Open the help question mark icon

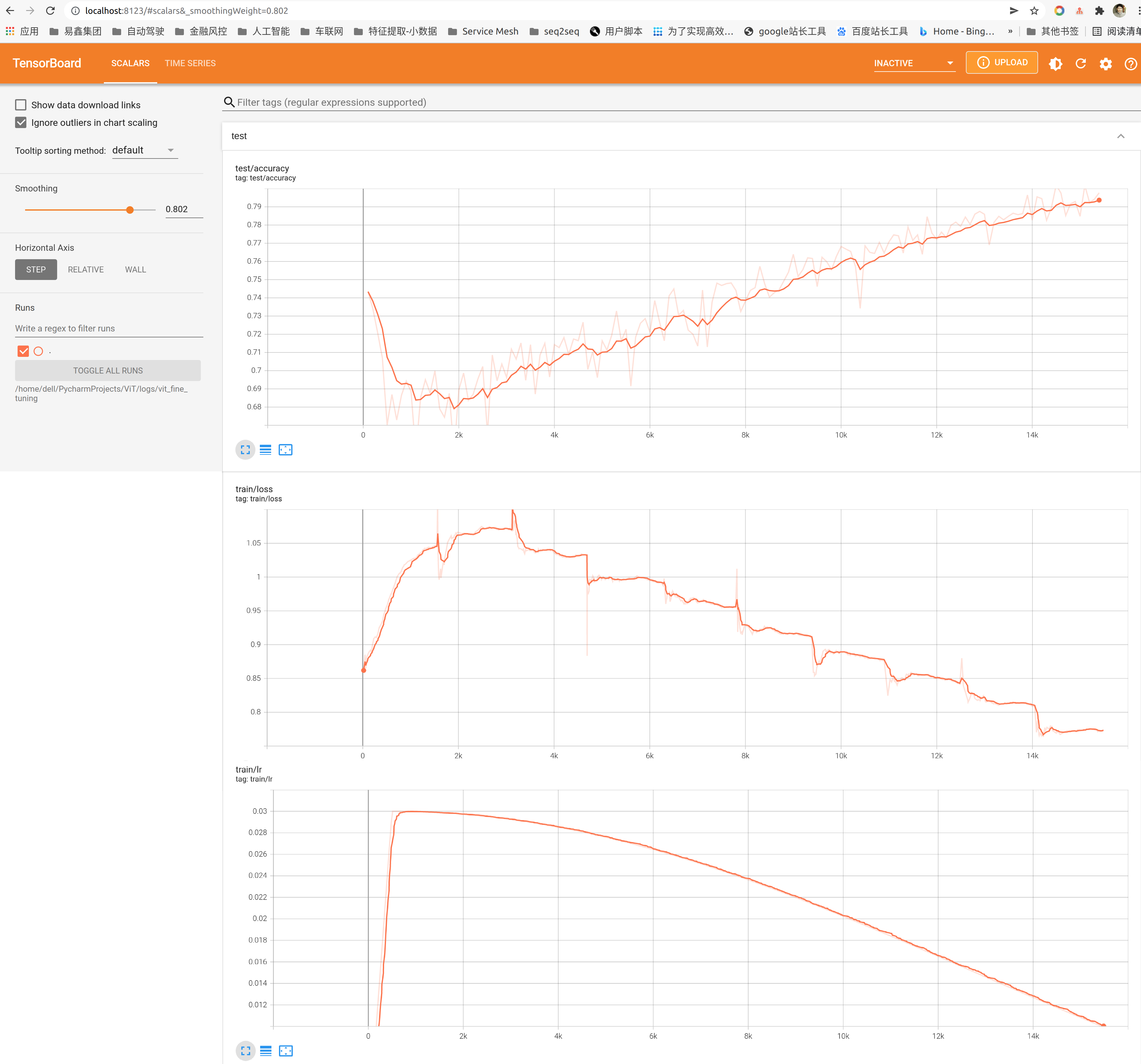point(1130,63)
